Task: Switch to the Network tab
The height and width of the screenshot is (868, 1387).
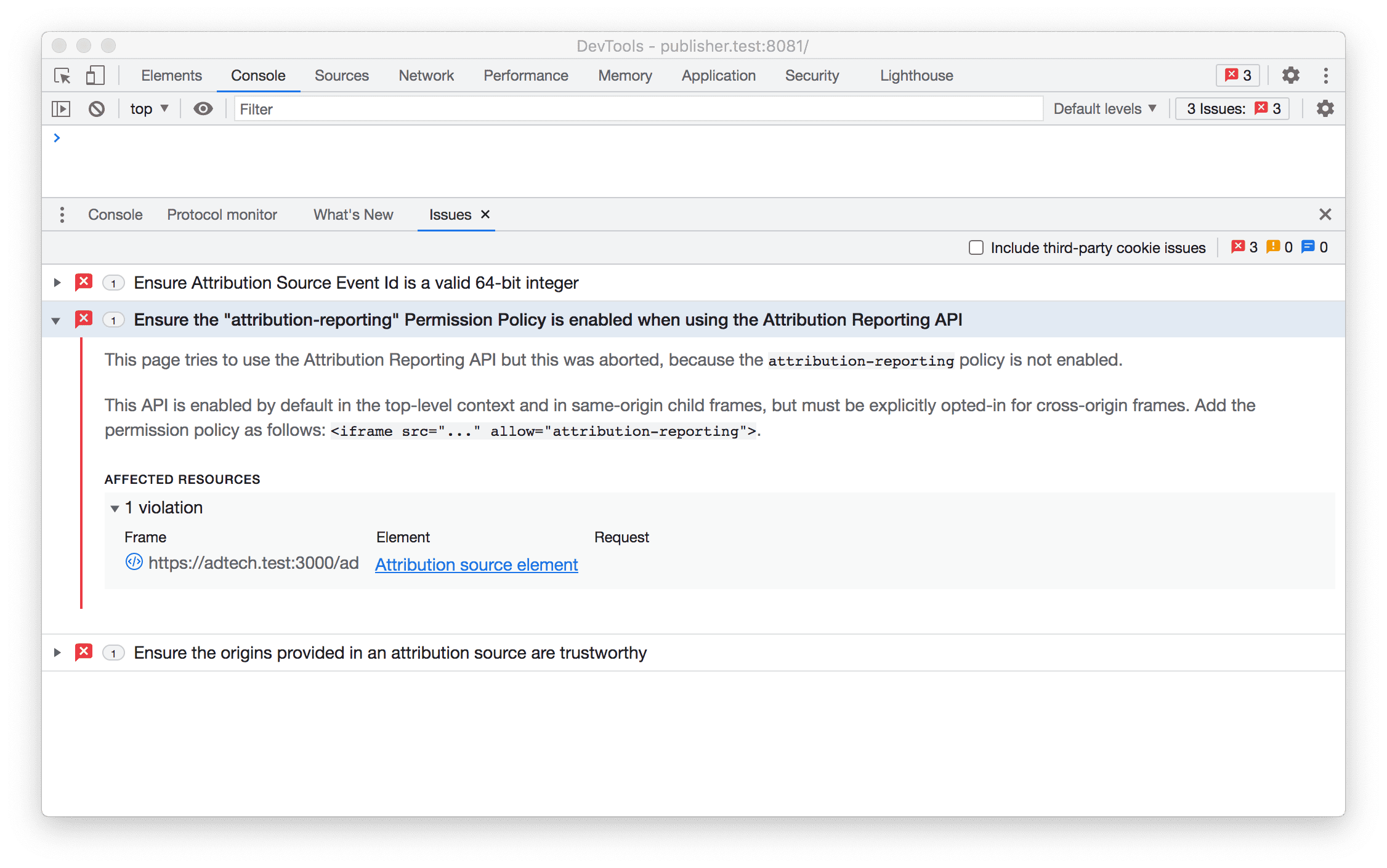Action: (425, 75)
